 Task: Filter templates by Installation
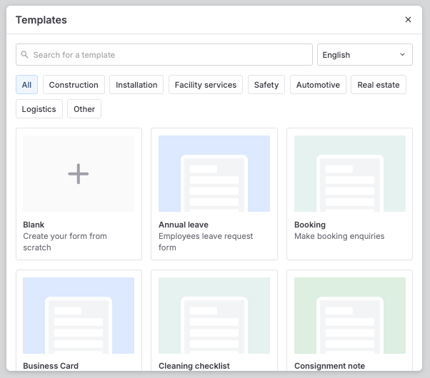[136, 85]
